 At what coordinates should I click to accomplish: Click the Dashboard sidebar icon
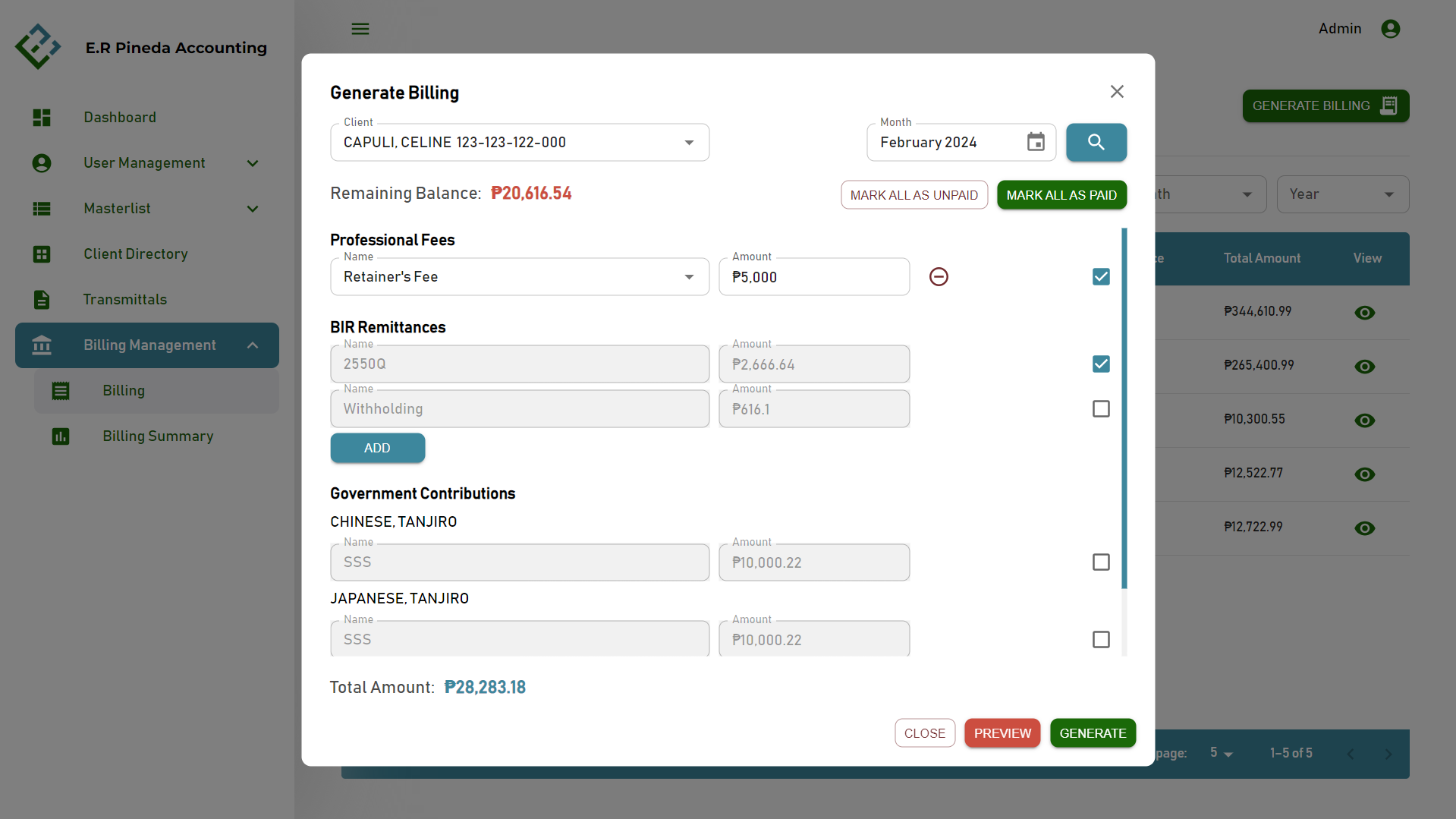tap(42, 118)
